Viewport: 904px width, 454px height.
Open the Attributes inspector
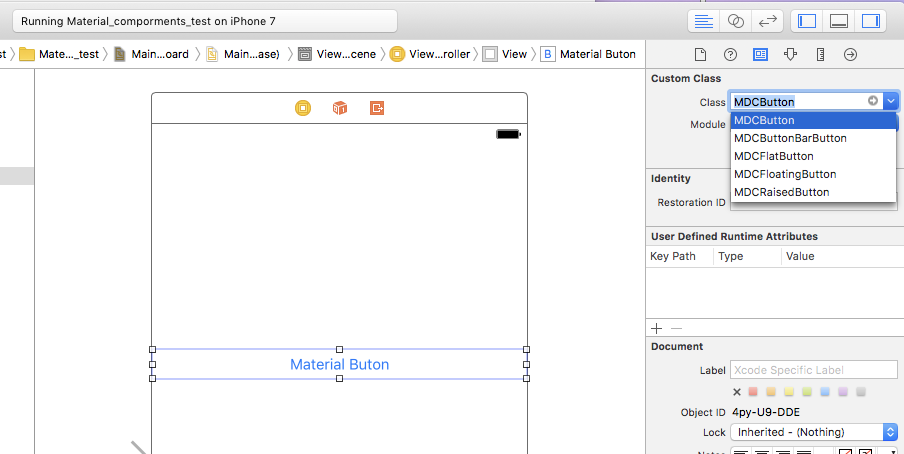790,54
